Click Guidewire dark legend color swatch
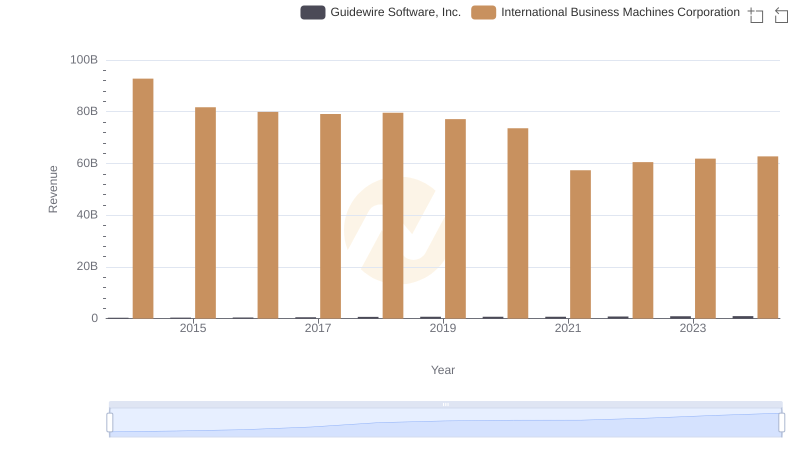 [x=313, y=12]
